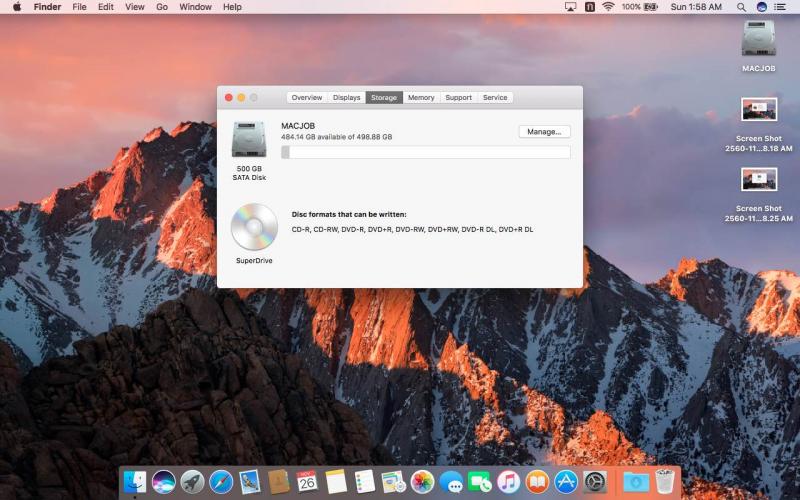Open System Preferences gear in Dock

click(595, 482)
